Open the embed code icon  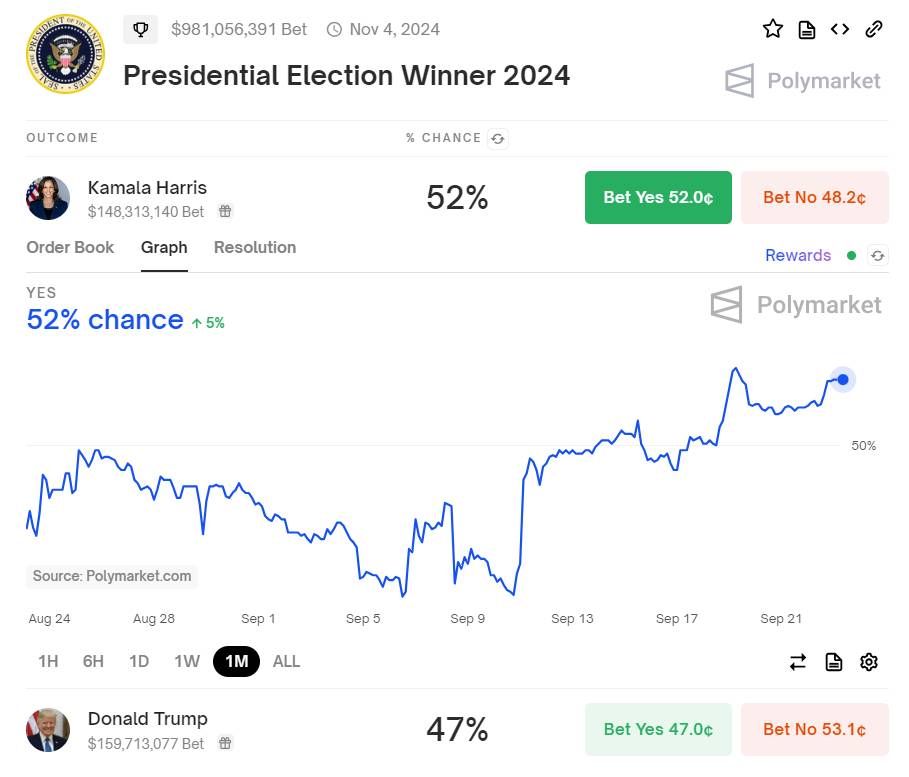pyautogui.click(x=840, y=29)
